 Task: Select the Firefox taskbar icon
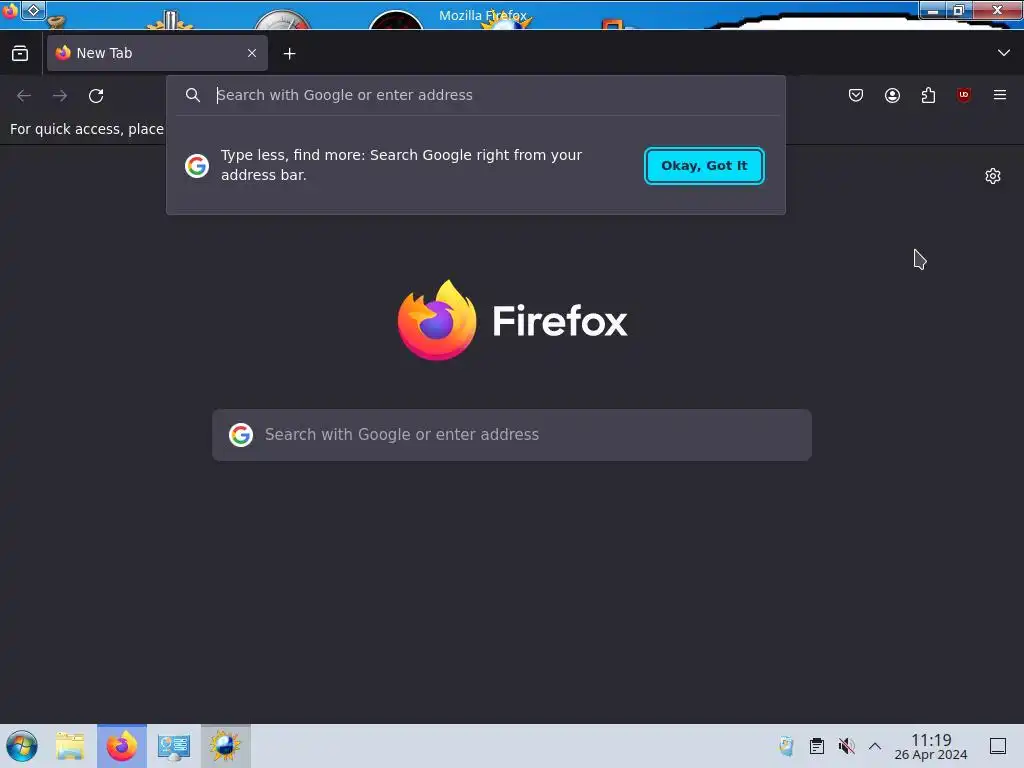(122, 746)
